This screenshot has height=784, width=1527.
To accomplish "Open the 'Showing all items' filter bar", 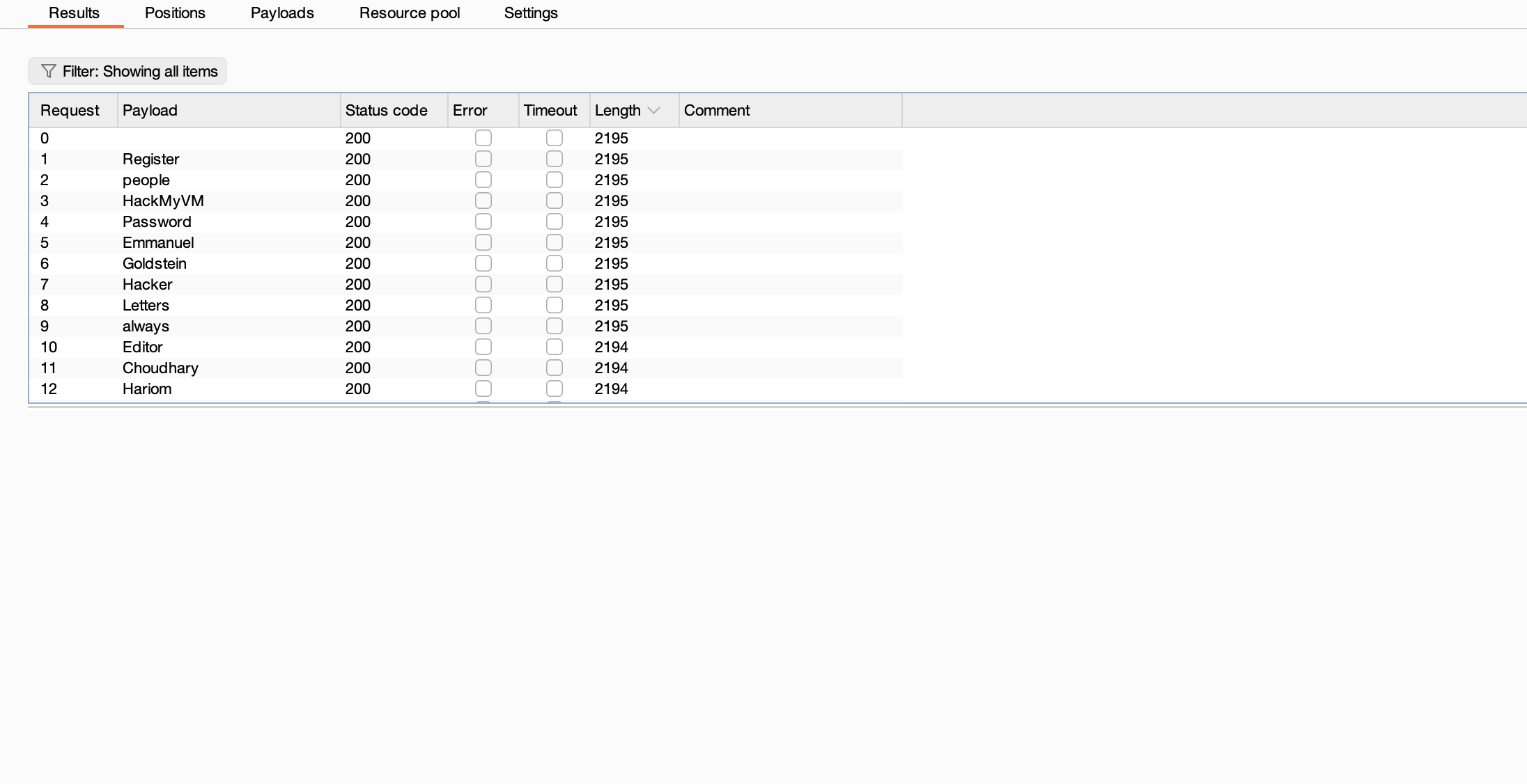I will coord(127,71).
